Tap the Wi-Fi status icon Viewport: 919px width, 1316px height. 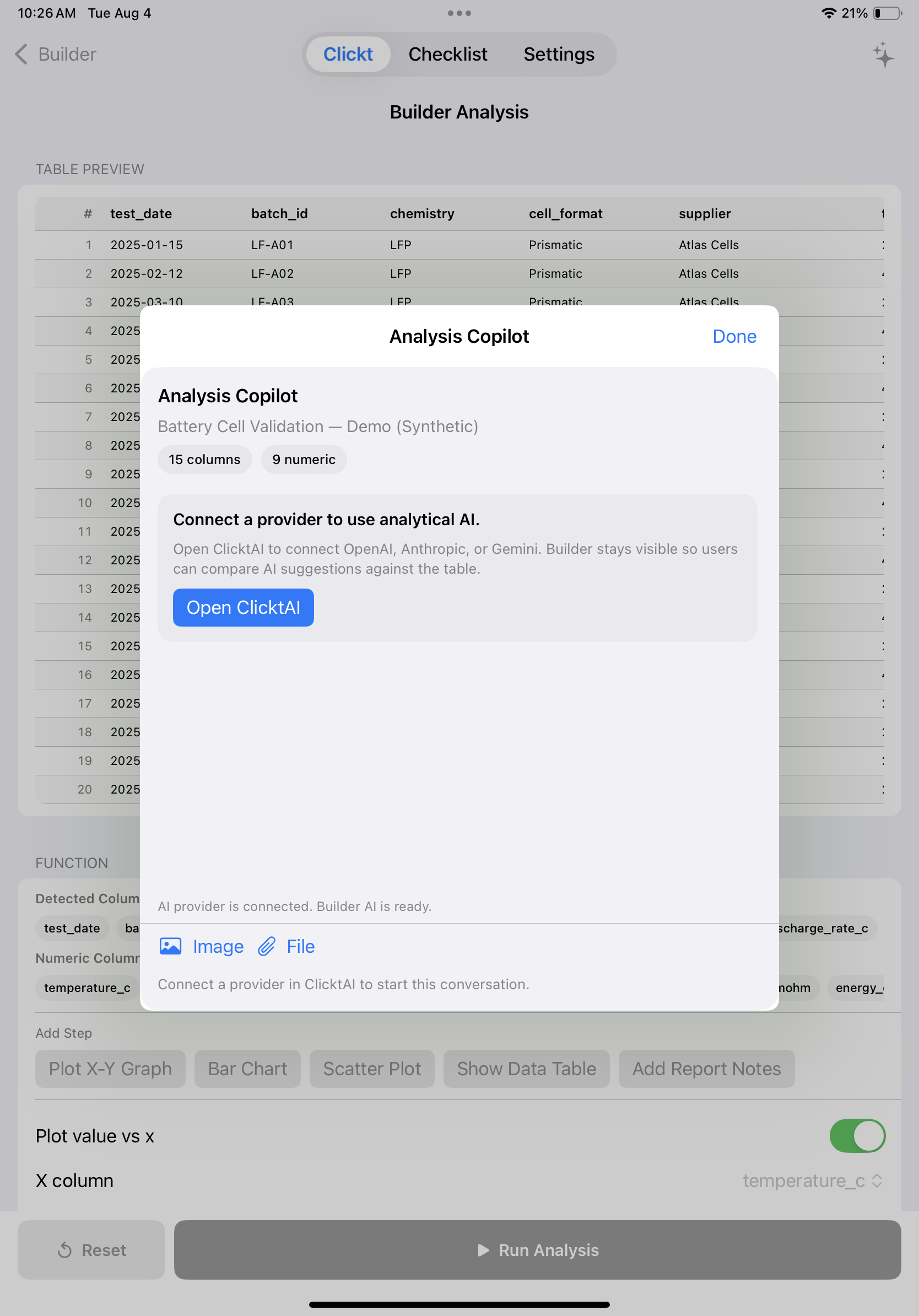[829, 13]
